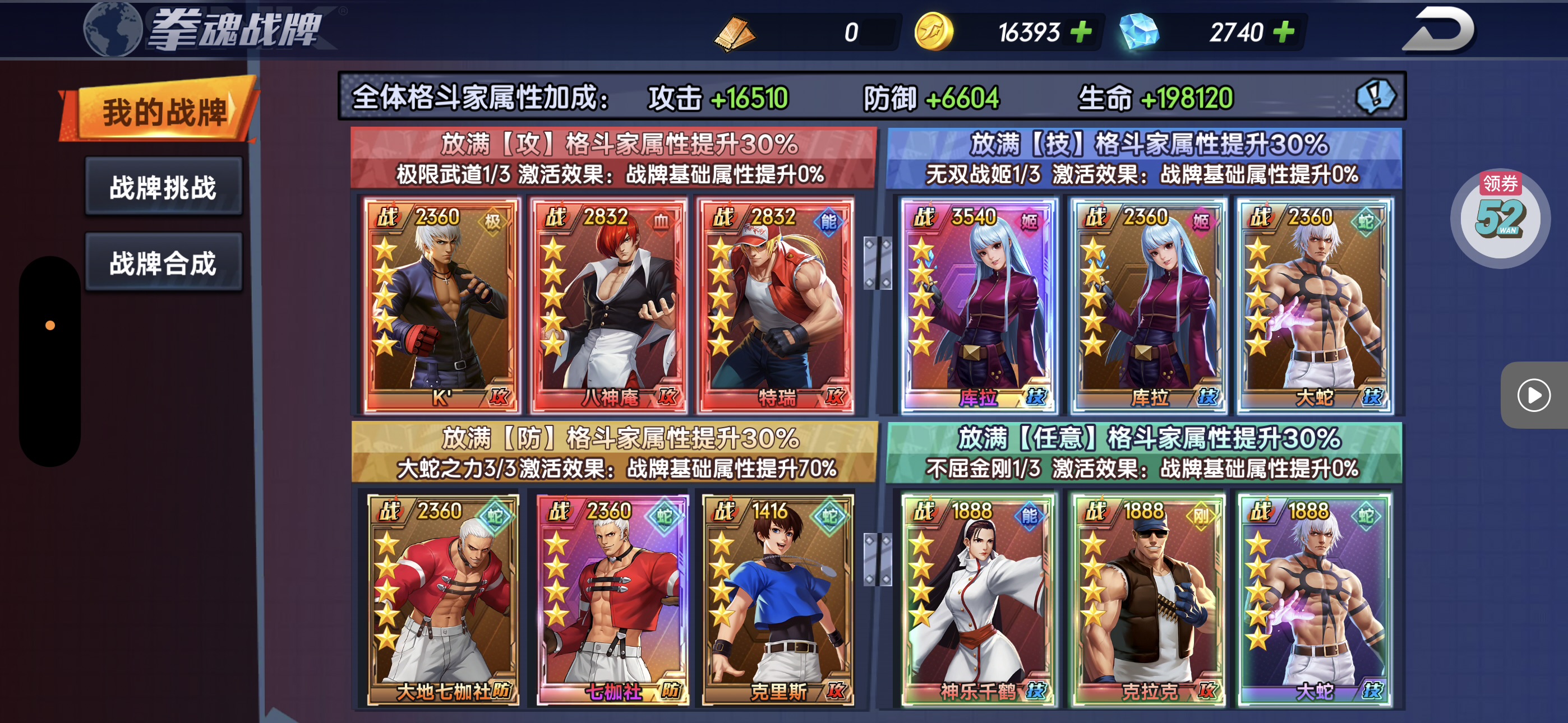1568x723 pixels.
Task: Expand the side play-arrow panel
Action: click(x=1534, y=396)
